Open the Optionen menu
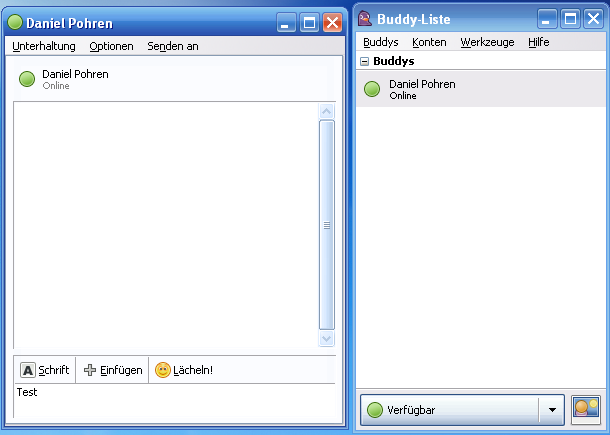This screenshot has height=435, width=610. [111, 46]
